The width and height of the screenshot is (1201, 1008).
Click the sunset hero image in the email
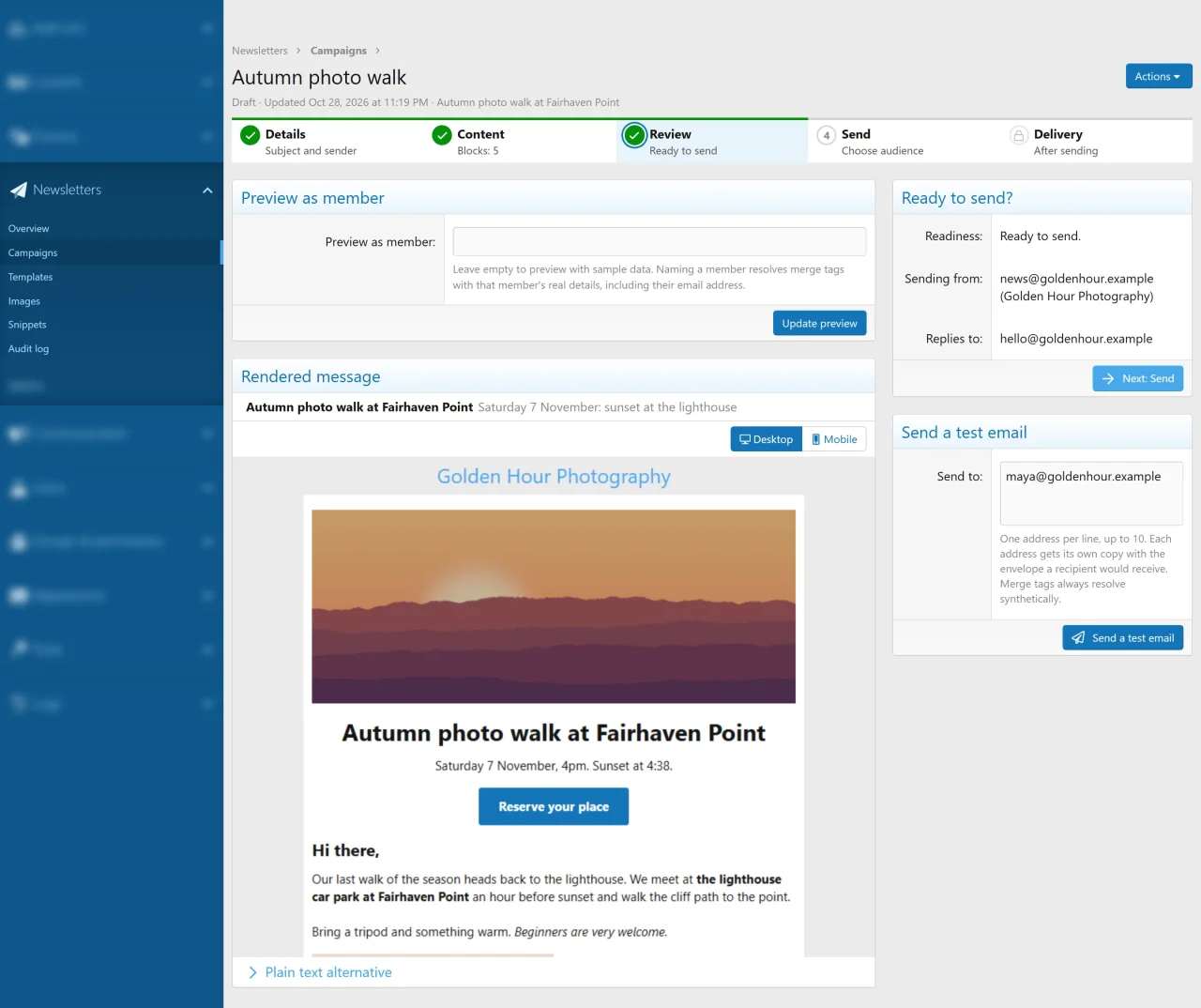pyautogui.click(x=554, y=606)
